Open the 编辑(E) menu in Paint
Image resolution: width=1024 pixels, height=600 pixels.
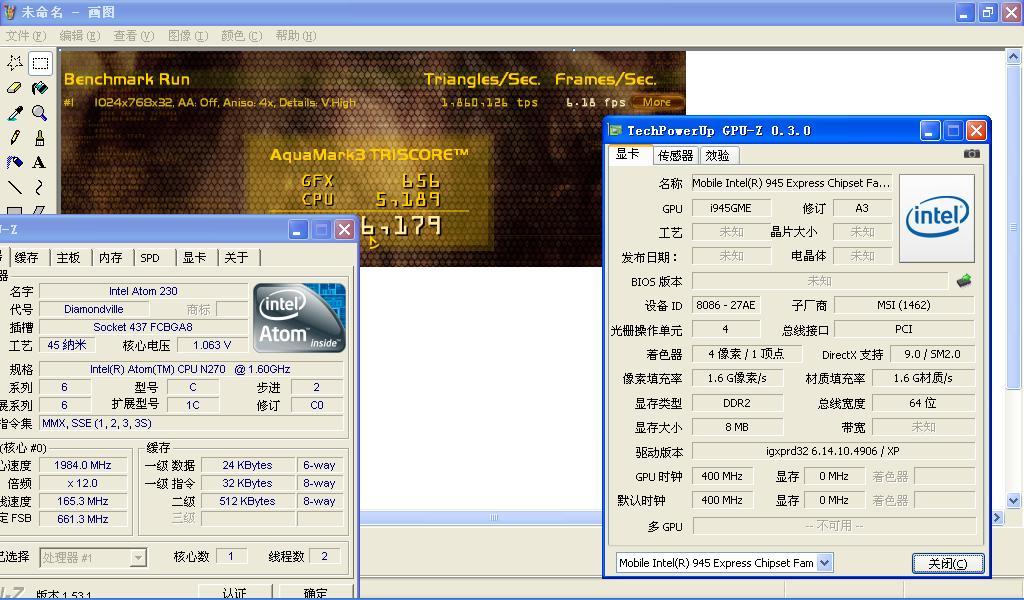[x=80, y=36]
